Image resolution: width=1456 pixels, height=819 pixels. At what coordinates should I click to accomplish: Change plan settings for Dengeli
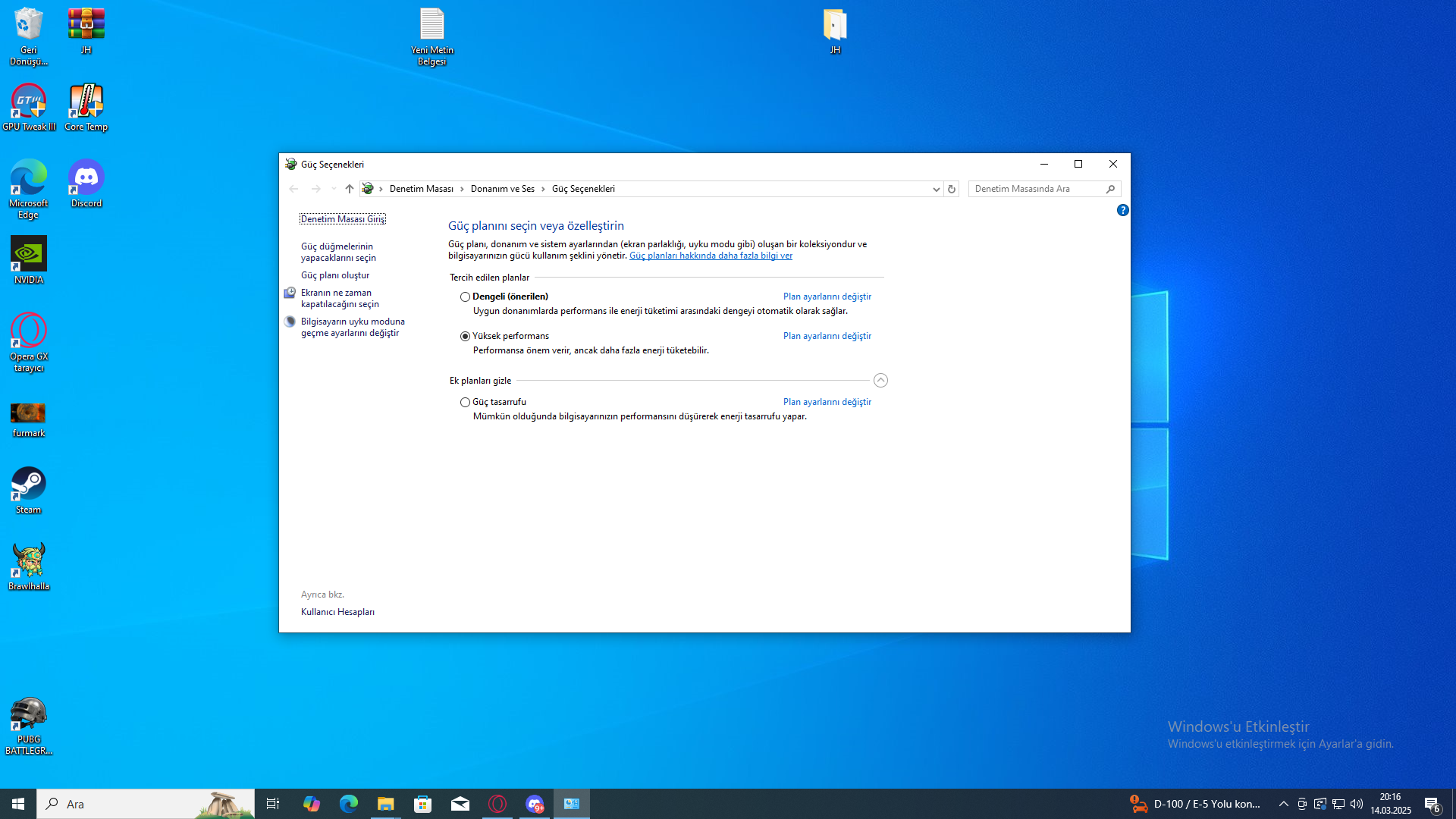point(827,297)
